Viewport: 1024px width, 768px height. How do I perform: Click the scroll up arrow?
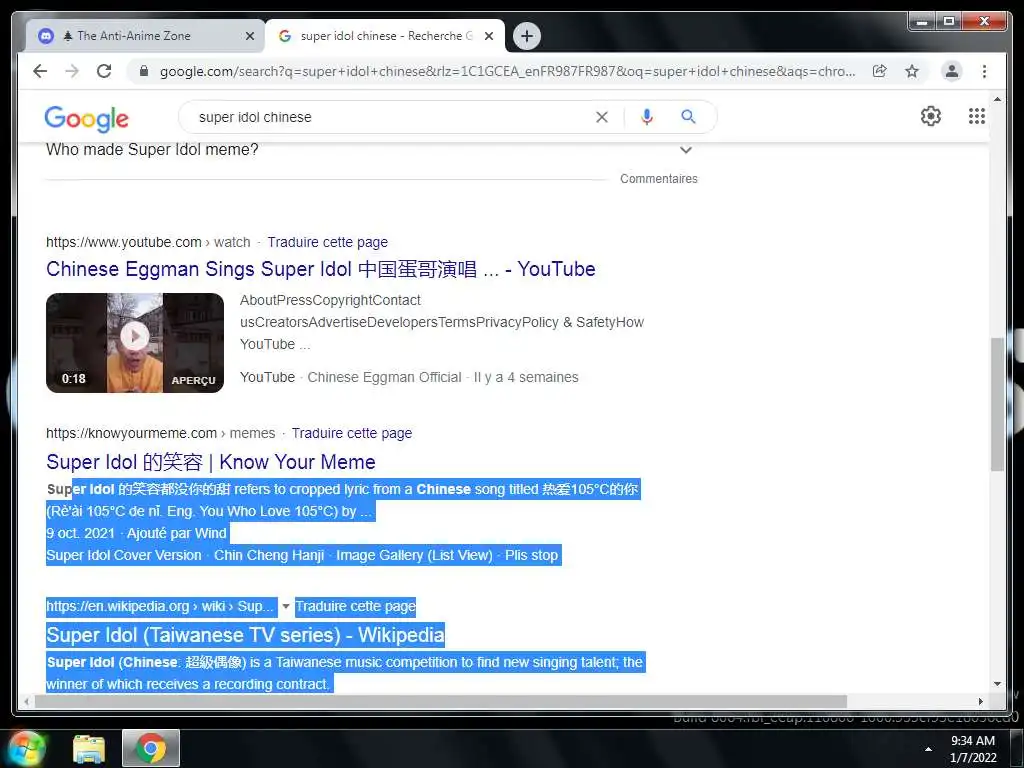coord(997,99)
